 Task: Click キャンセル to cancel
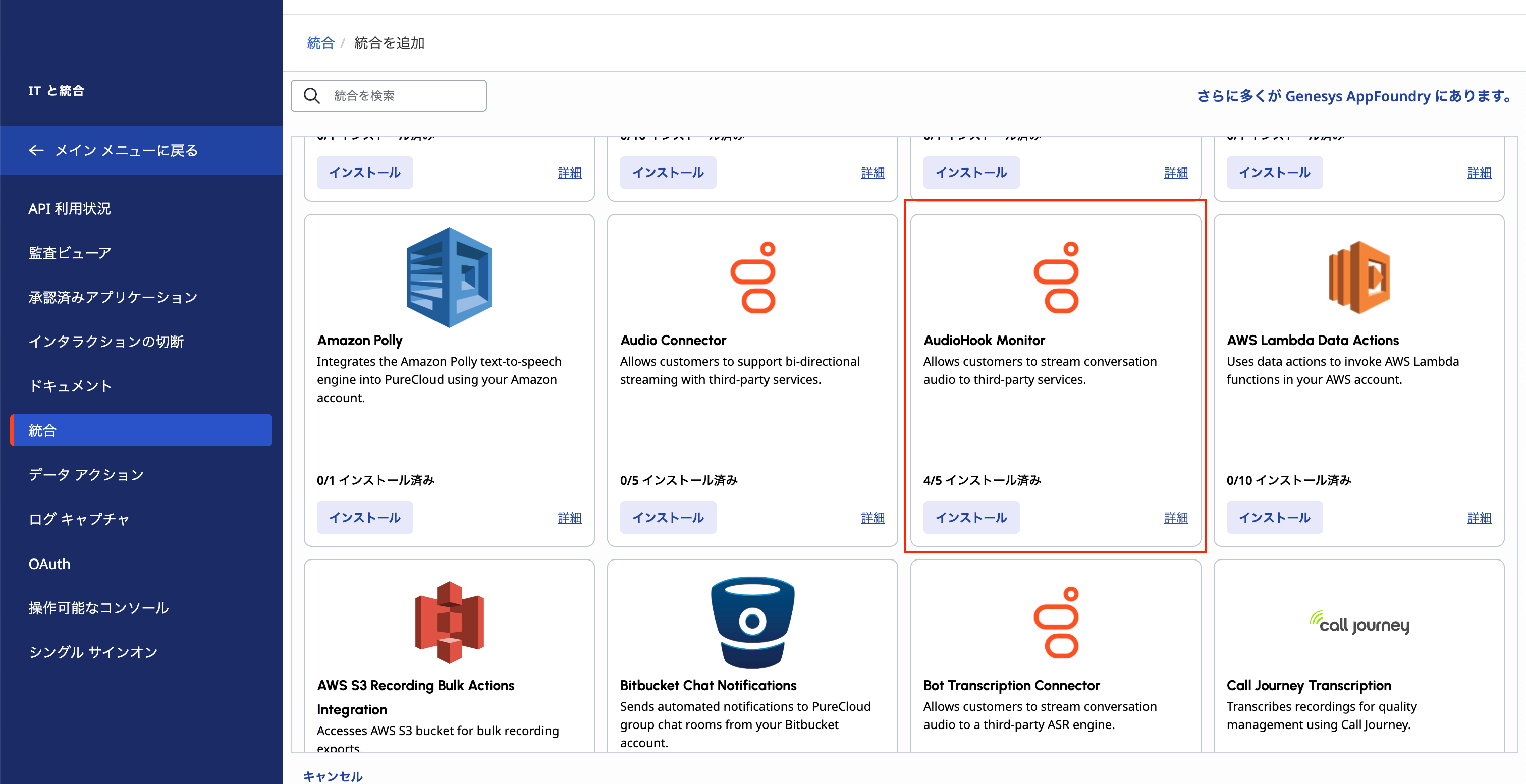pos(333,776)
